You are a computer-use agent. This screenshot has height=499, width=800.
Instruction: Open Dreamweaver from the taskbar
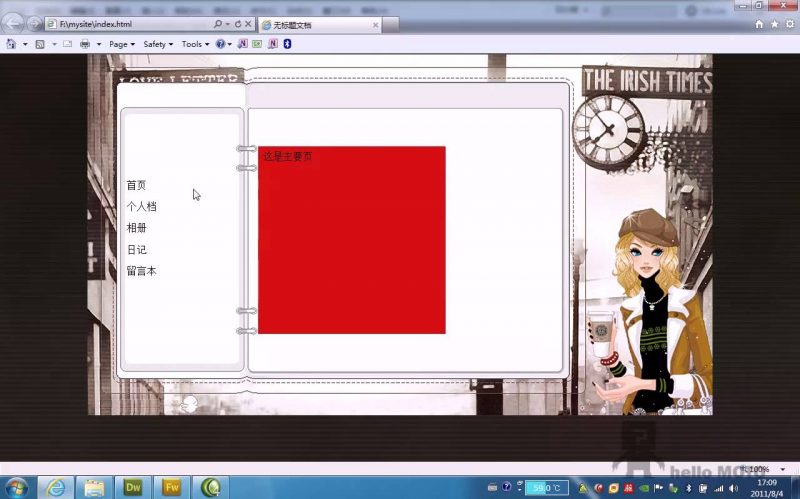point(132,487)
